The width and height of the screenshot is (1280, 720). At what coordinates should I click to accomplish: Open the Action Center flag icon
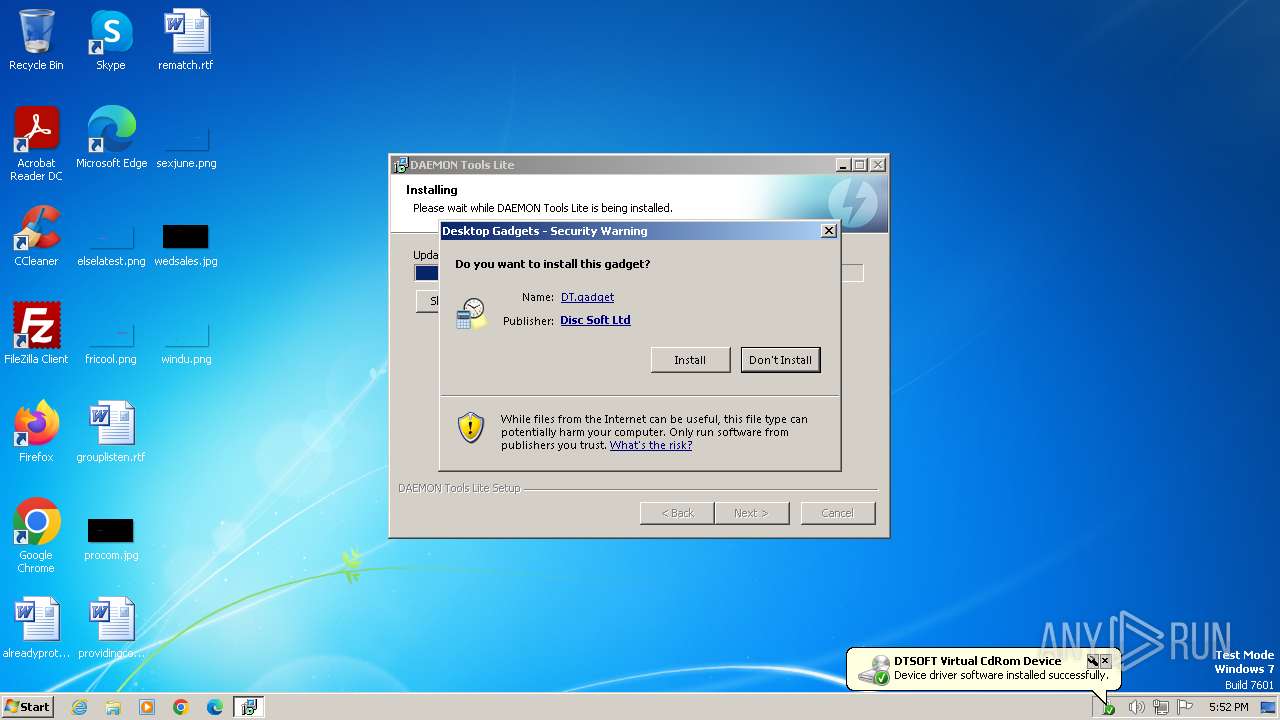[1185, 707]
